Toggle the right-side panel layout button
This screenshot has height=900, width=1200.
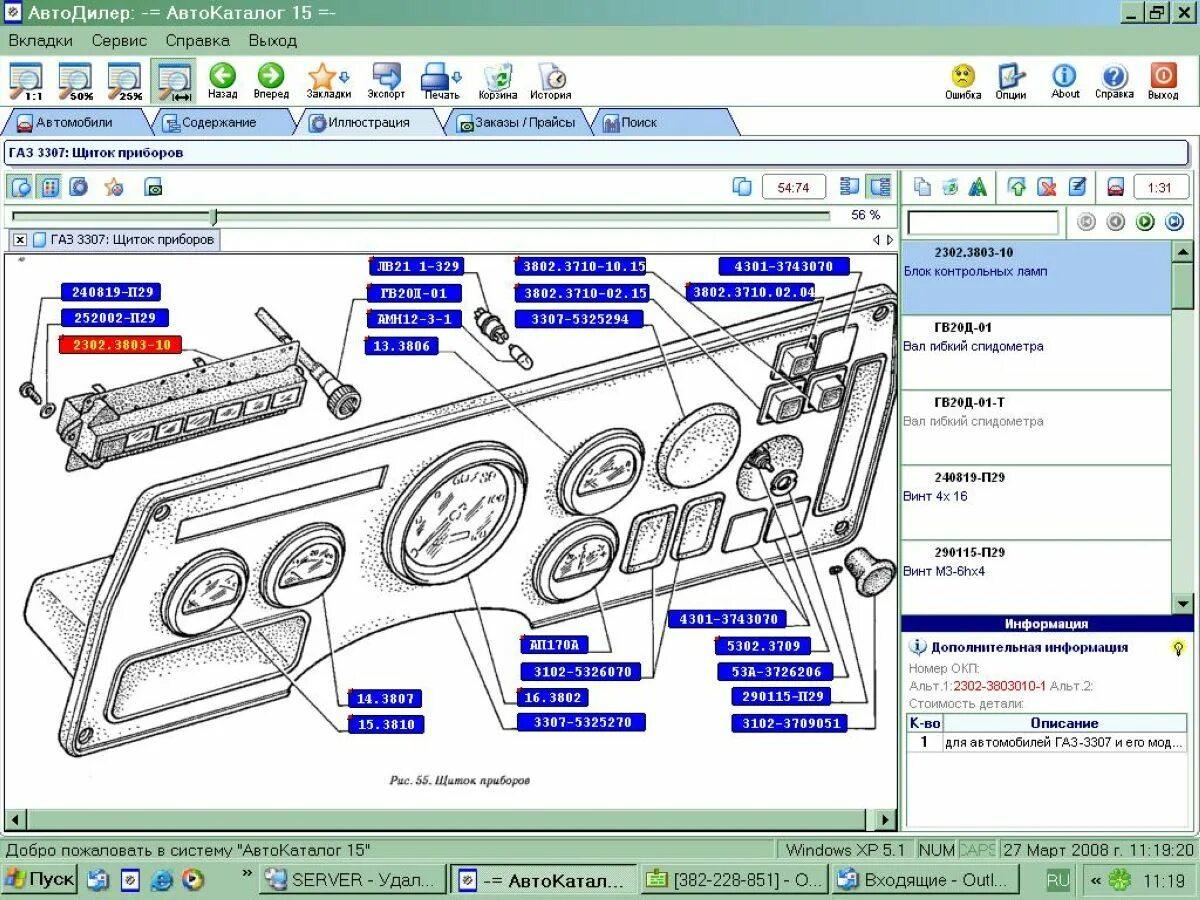pos(879,187)
